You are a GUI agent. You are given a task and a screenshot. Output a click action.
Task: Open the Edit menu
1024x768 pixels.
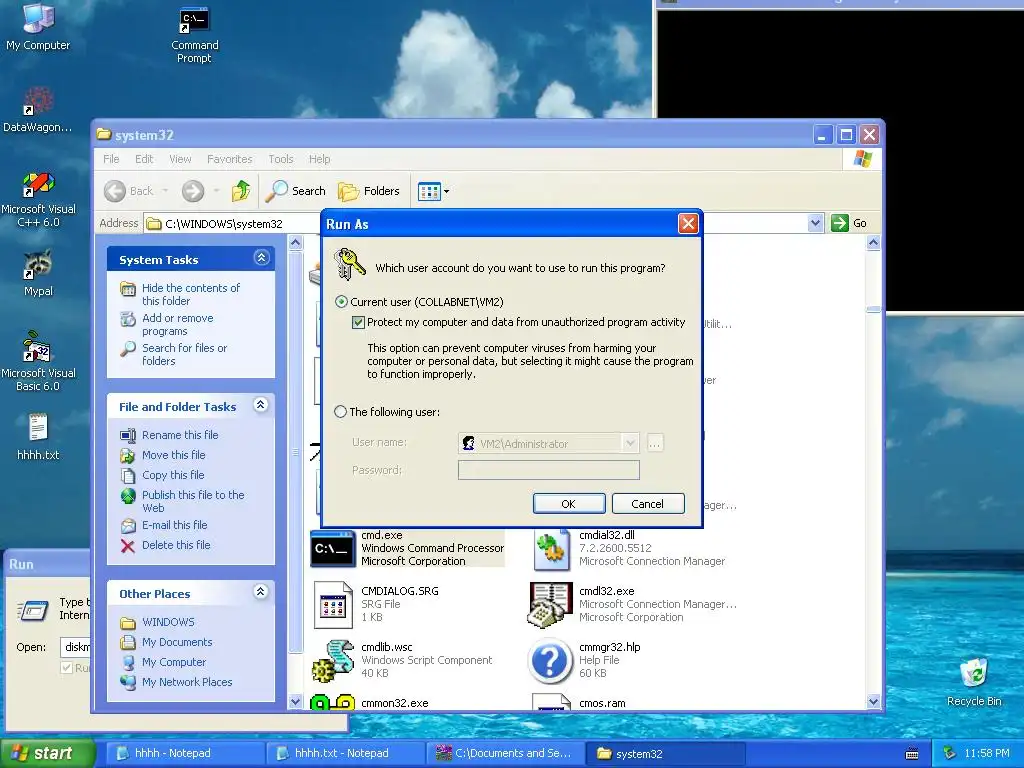[x=144, y=159]
